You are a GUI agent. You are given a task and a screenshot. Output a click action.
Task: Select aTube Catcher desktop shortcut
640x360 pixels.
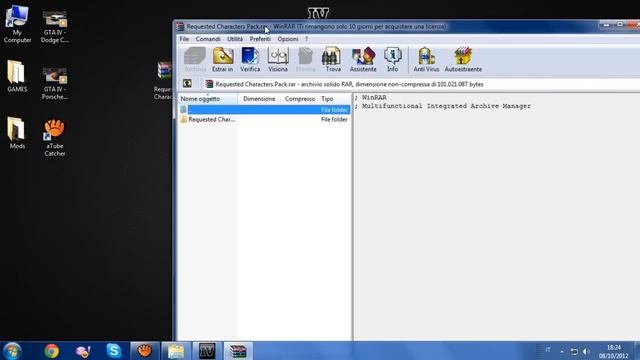click(55, 138)
